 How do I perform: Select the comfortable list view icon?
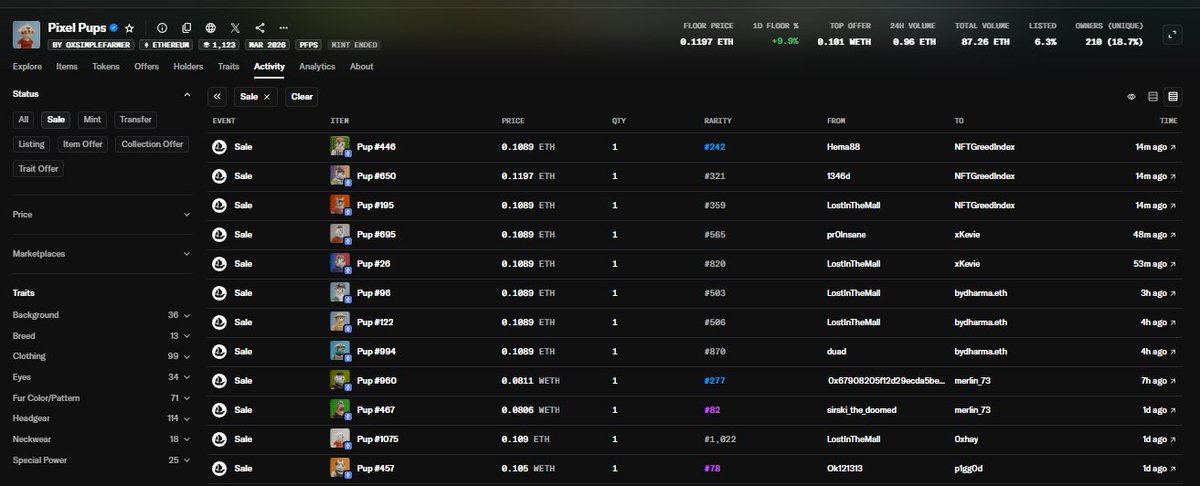point(1153,97)
